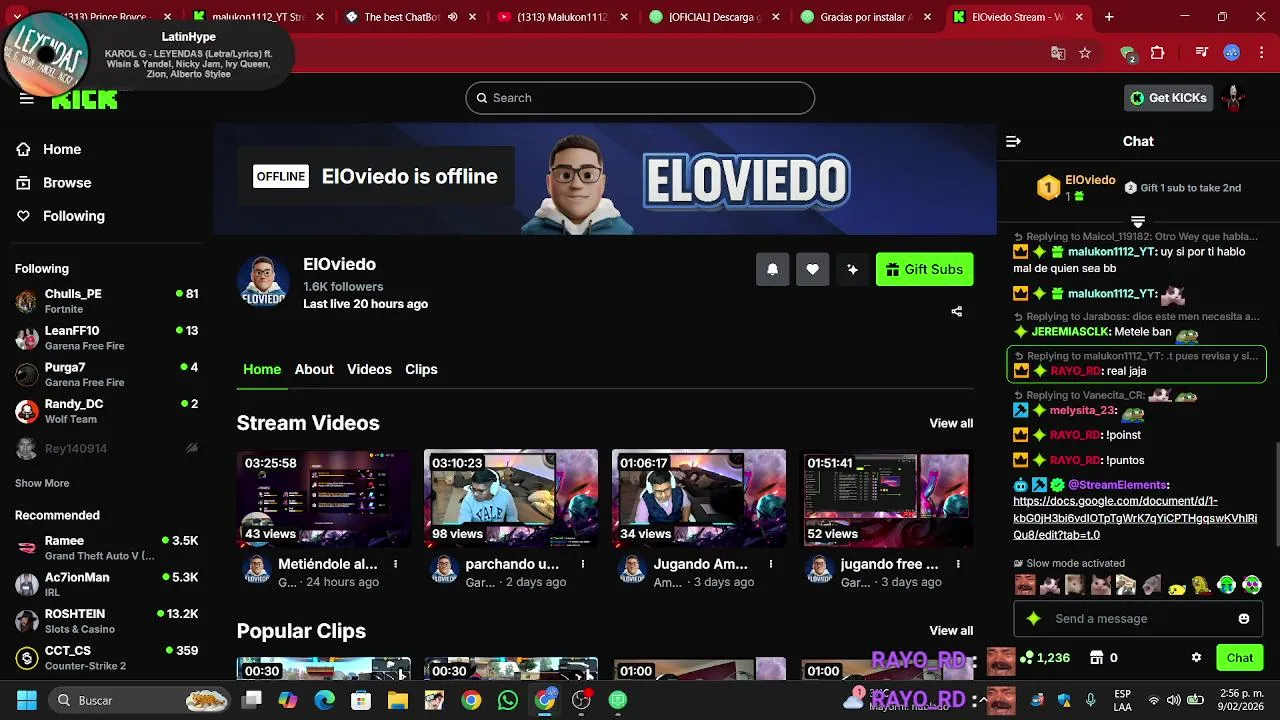
Task: Open the 01:51:41 stream video thumbnail
Action: [x=886, y=498]
